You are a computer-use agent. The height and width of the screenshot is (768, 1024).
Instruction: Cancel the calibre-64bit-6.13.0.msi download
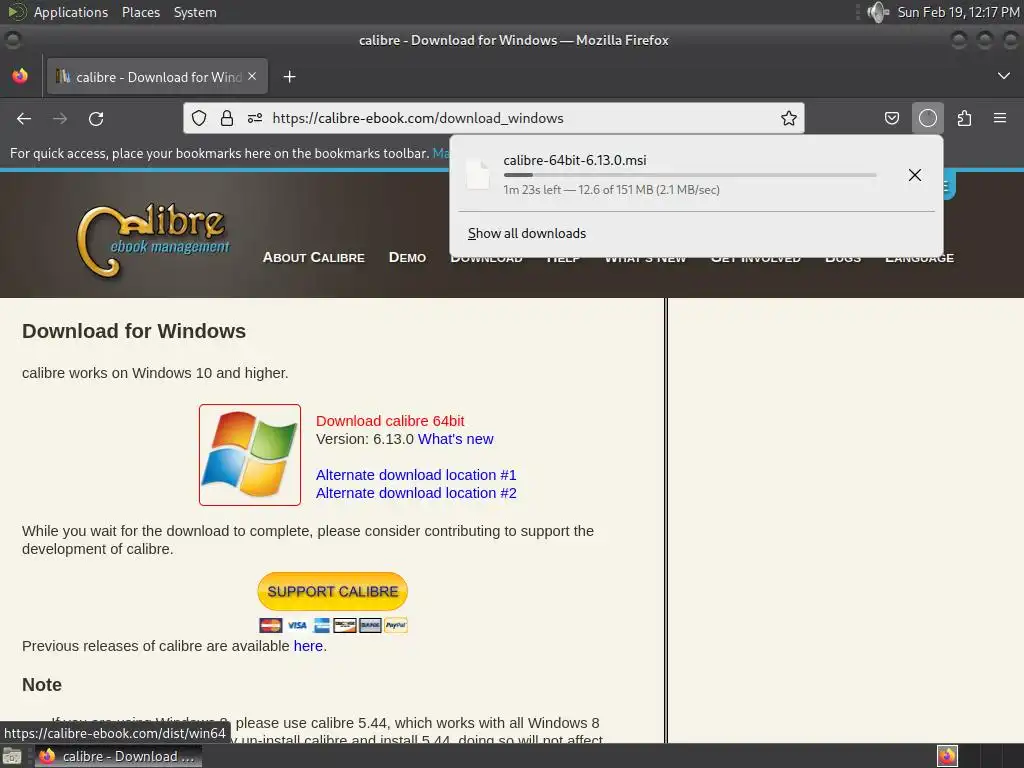tap(914, 175)
